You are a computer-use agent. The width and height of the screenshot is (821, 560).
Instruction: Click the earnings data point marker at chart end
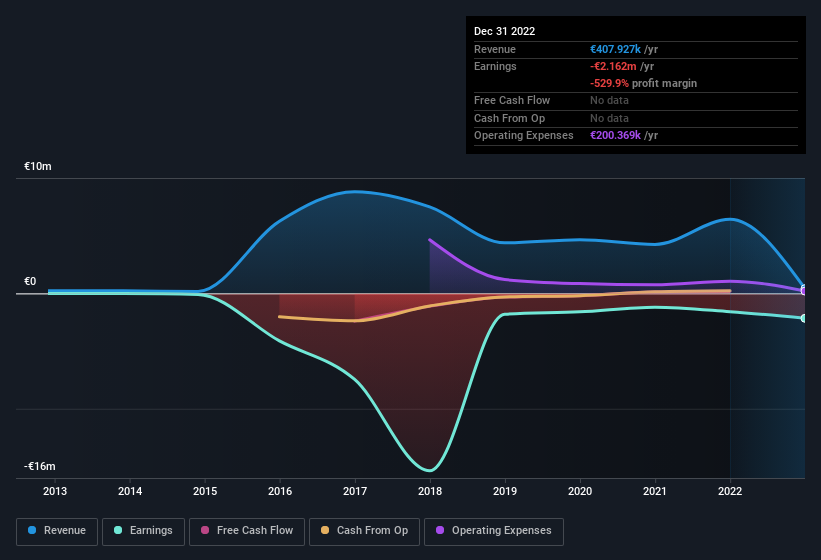click(x=804, y=318)
